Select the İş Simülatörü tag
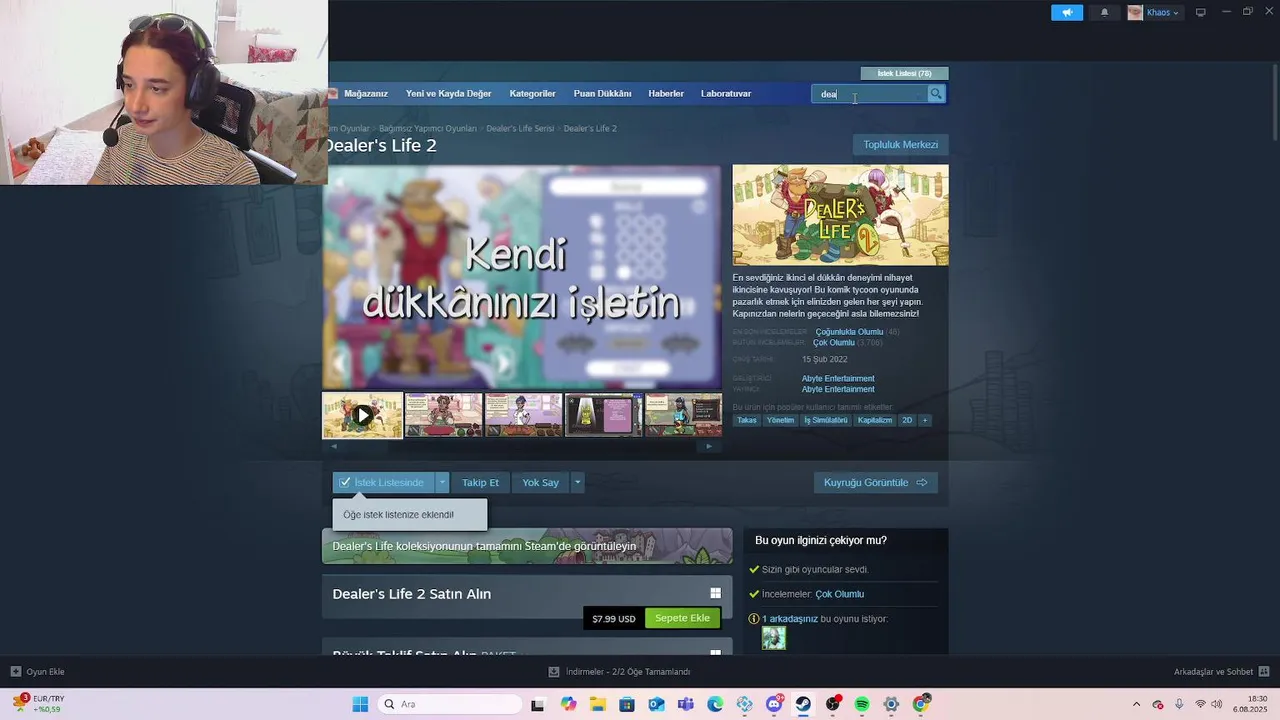Screen dimensions: 1280x720 (x=825, y=420)
